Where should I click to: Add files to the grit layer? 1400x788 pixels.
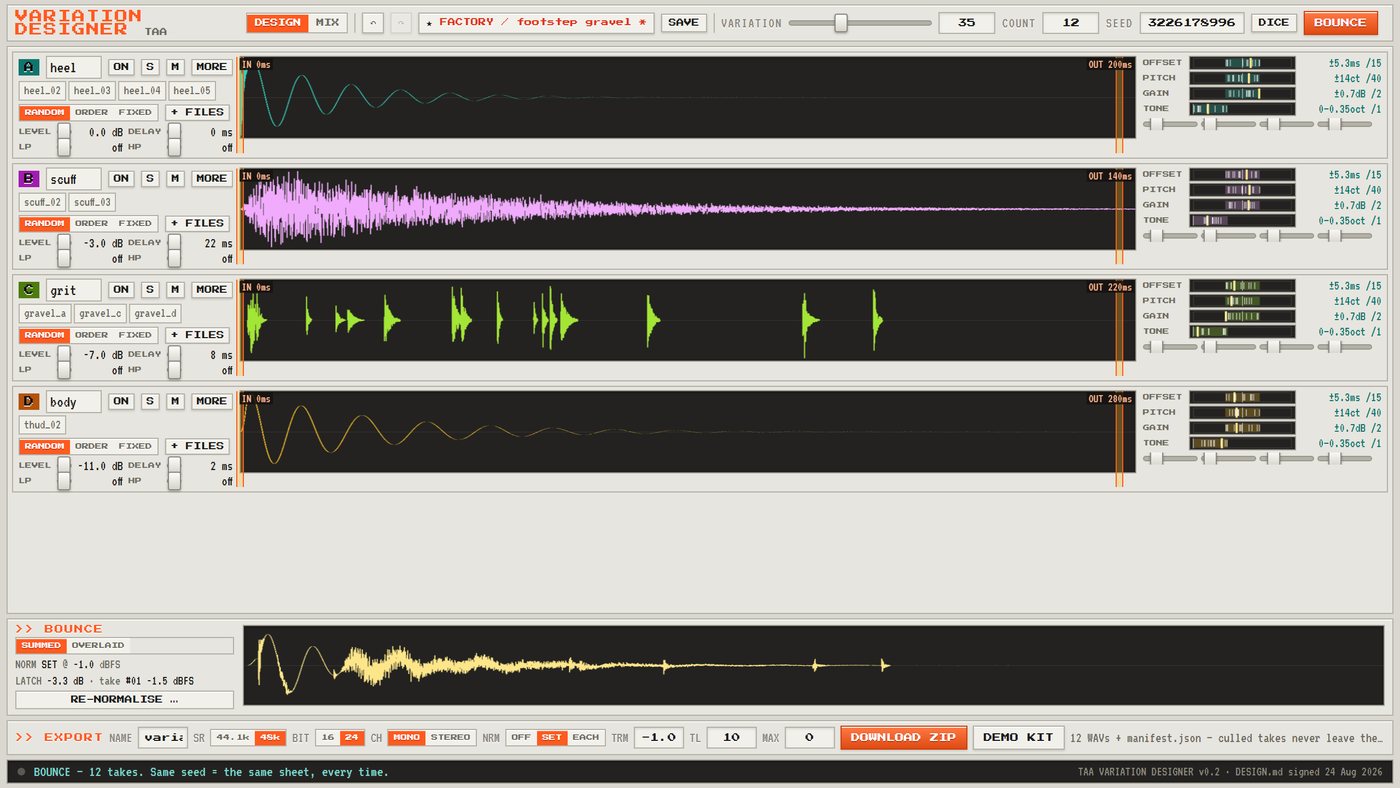pos(197,335)
